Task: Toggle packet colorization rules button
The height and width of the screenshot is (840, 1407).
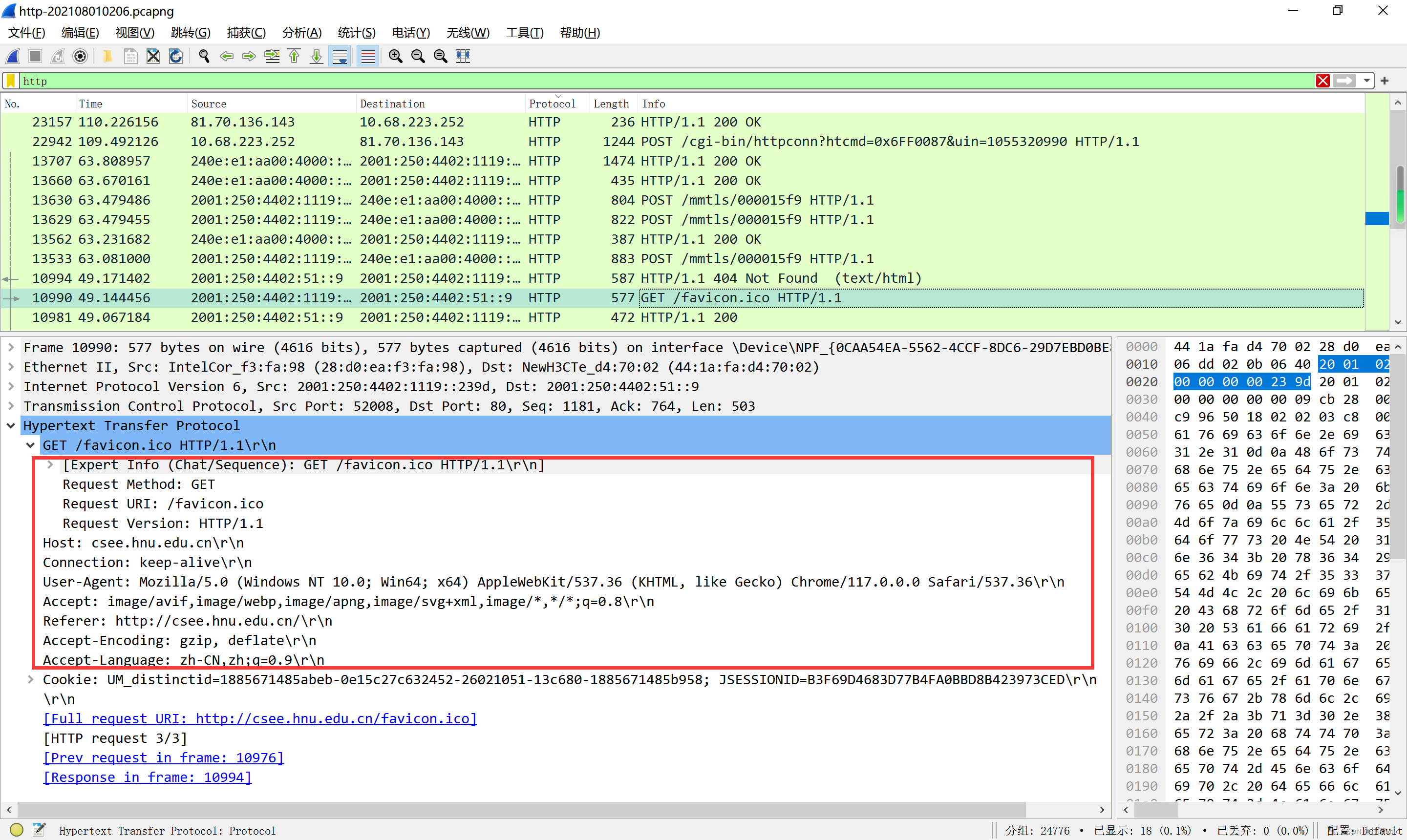Action: (368, 56)
